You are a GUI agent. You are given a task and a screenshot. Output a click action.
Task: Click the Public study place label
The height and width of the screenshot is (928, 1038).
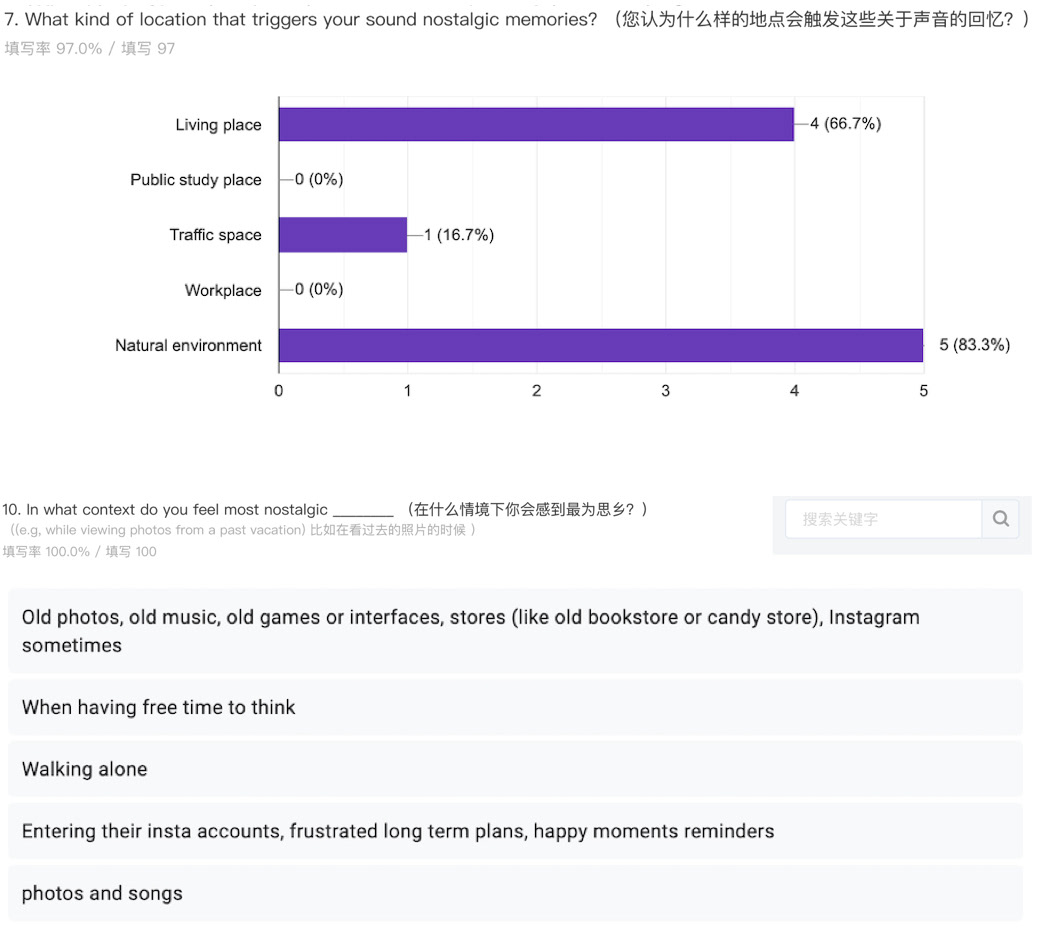coord(196,179)
